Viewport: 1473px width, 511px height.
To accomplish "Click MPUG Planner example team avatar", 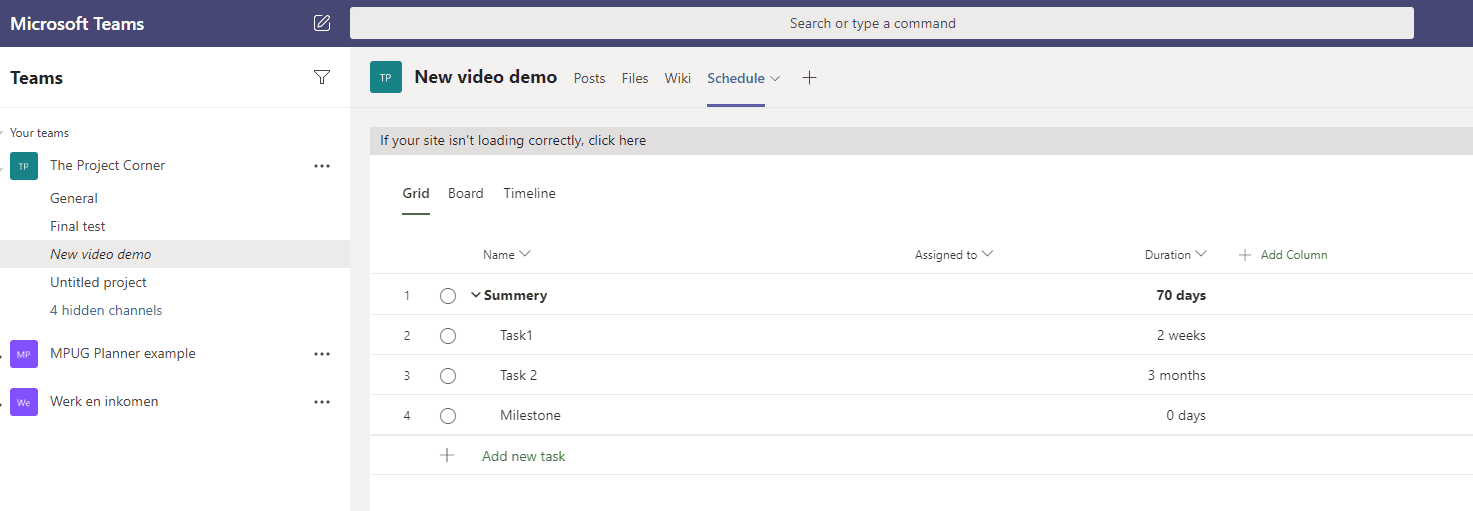I will (24, 354).
